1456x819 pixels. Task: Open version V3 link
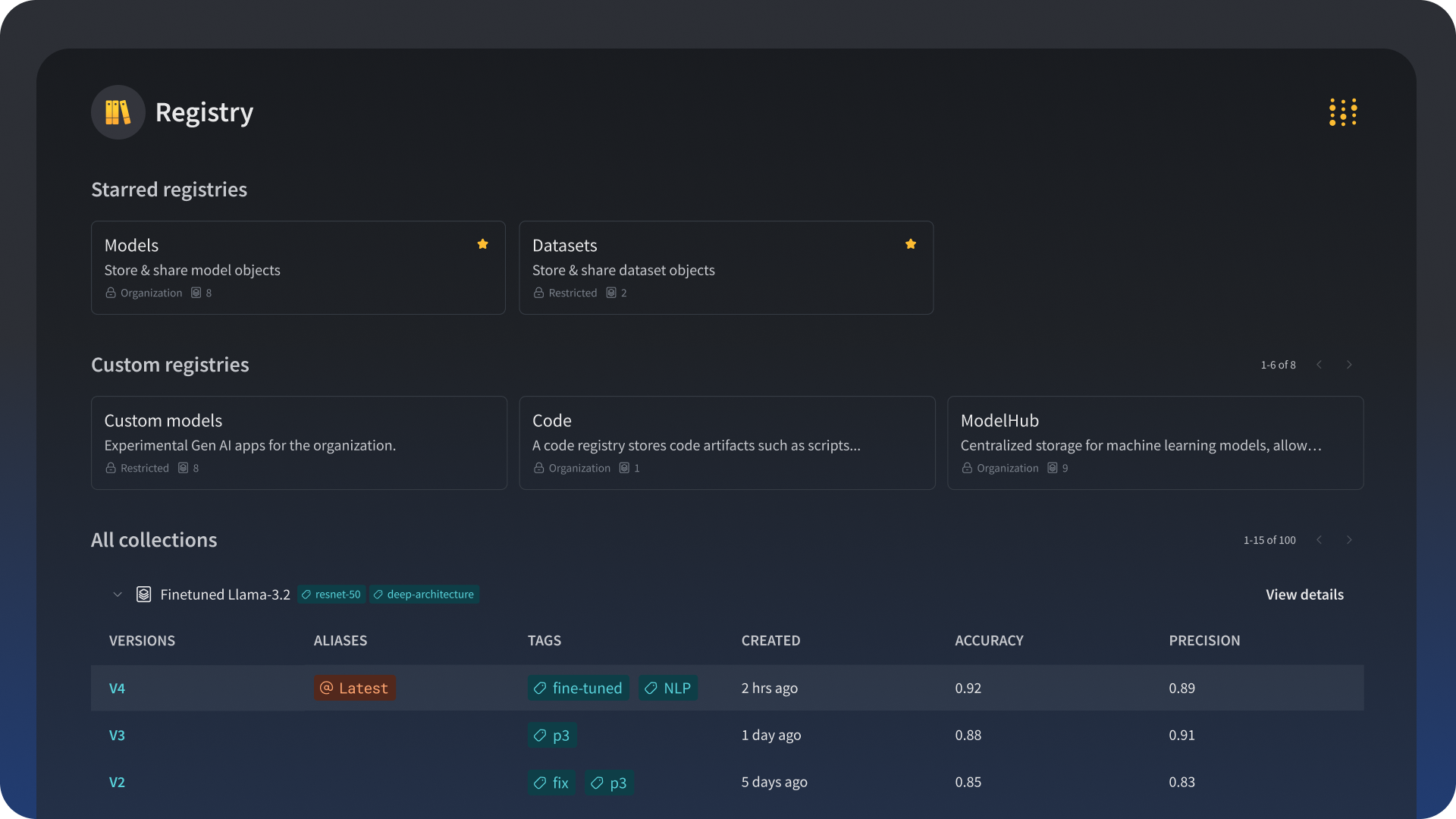(x=117, y=736)
